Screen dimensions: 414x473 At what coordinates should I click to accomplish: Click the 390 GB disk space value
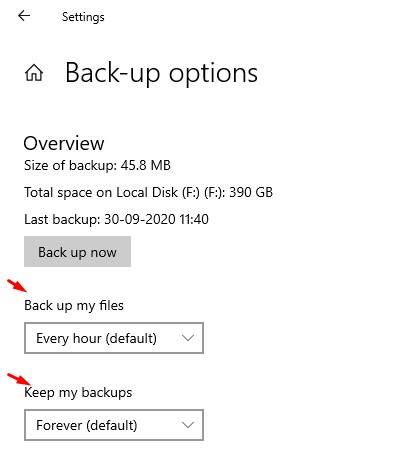[x=251, y=192]
